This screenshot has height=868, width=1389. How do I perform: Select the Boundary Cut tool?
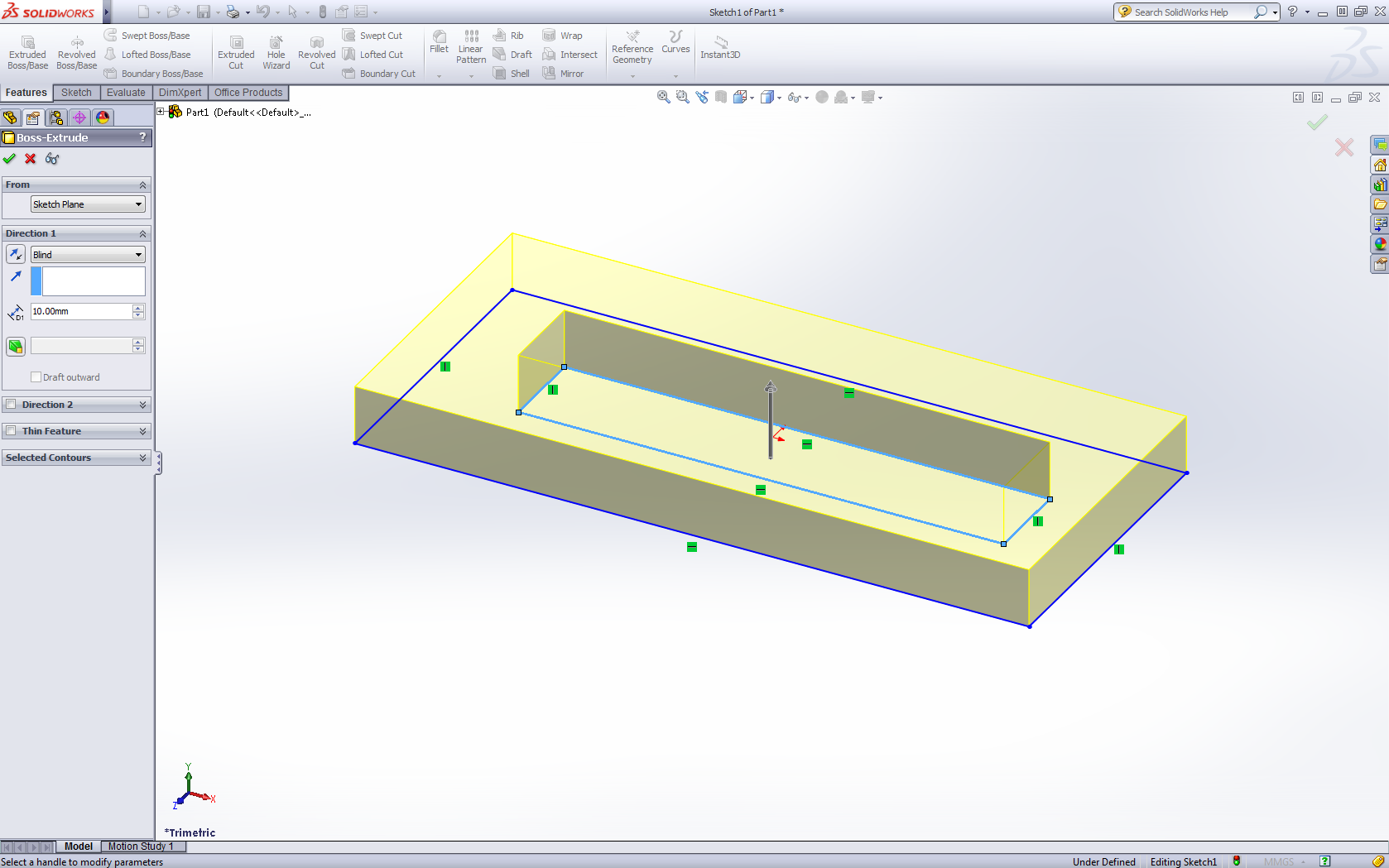click(379, 74)
